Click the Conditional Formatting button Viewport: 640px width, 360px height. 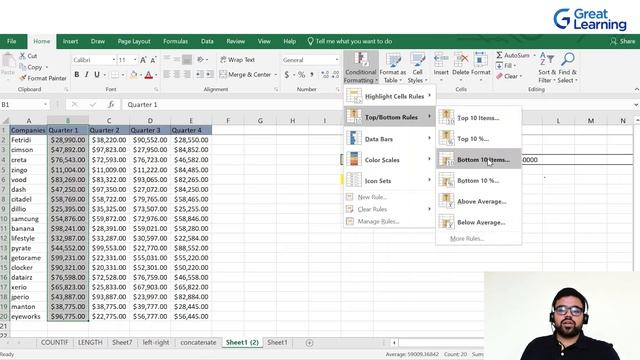pos(360,68)
